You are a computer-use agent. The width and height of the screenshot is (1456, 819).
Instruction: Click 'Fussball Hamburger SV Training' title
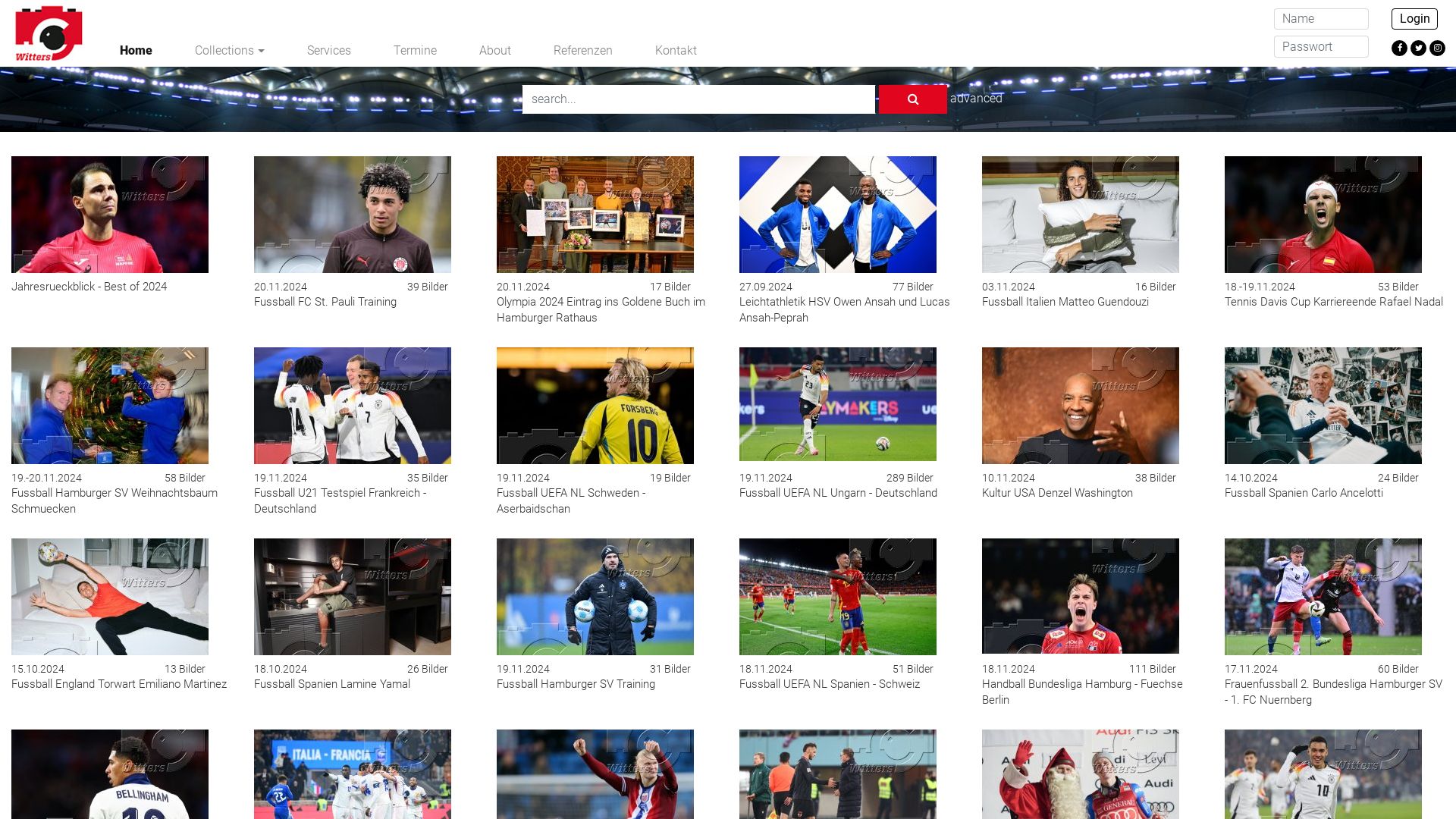[576, 684]
